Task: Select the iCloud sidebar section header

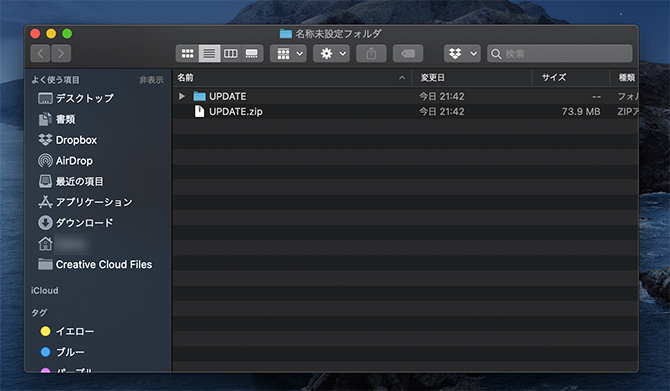Action: (x=44, y=291)
